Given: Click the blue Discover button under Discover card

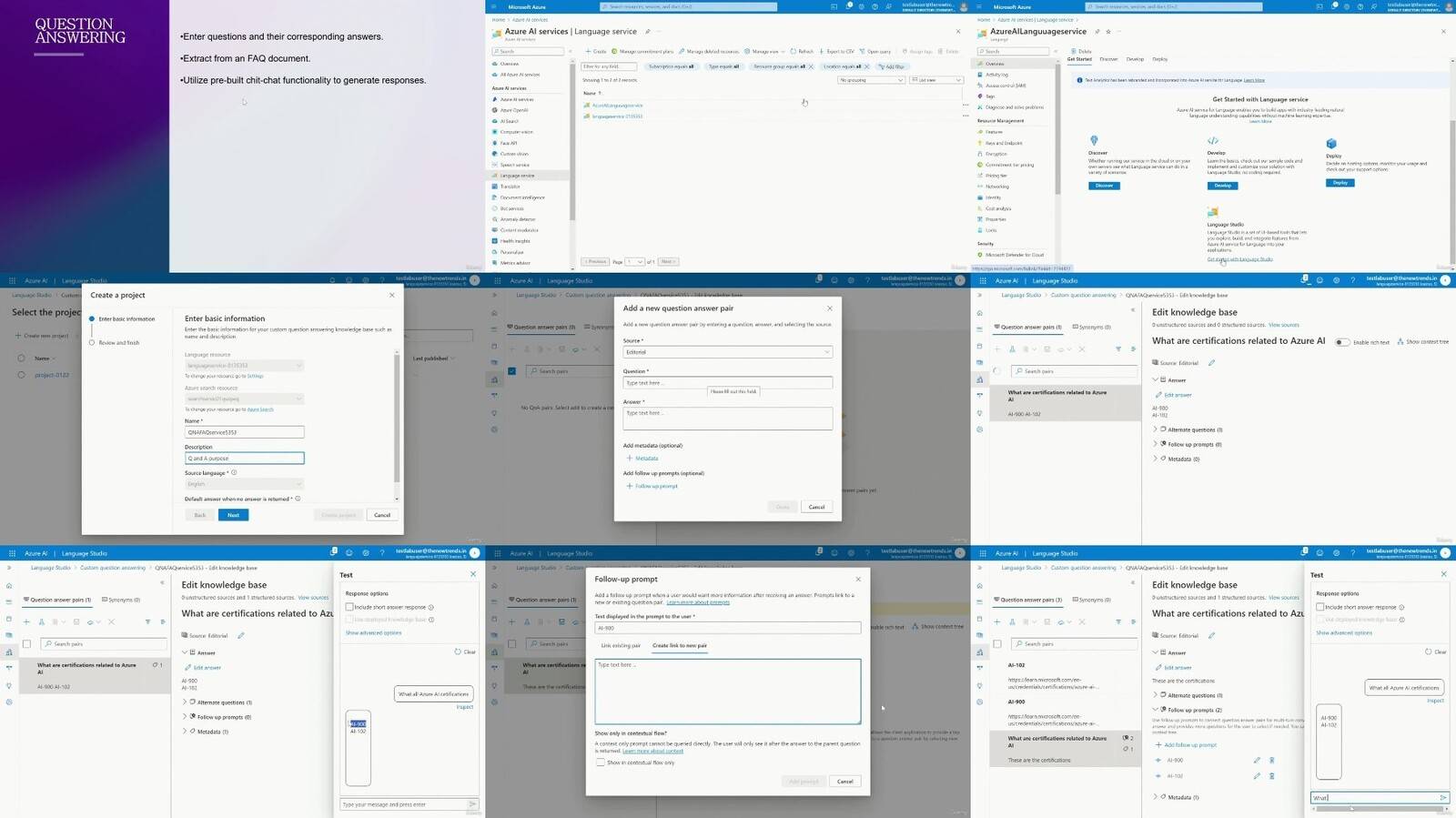Looking at the screenshot, I should pos(1104,186).
